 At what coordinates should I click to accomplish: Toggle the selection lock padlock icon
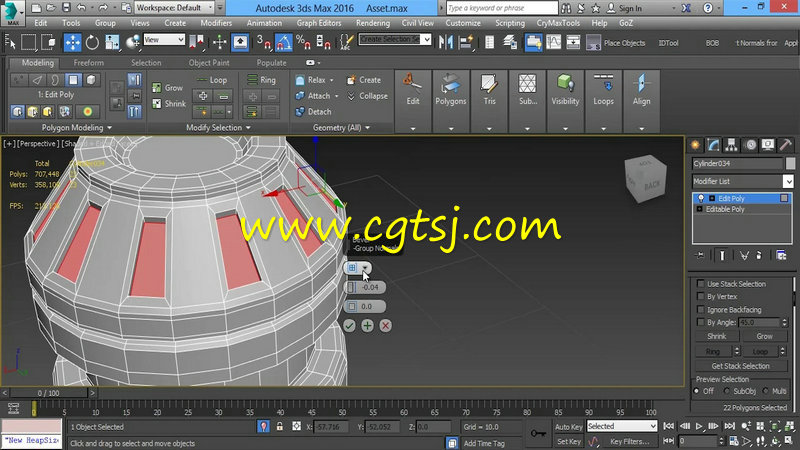(x=280, y=427)
